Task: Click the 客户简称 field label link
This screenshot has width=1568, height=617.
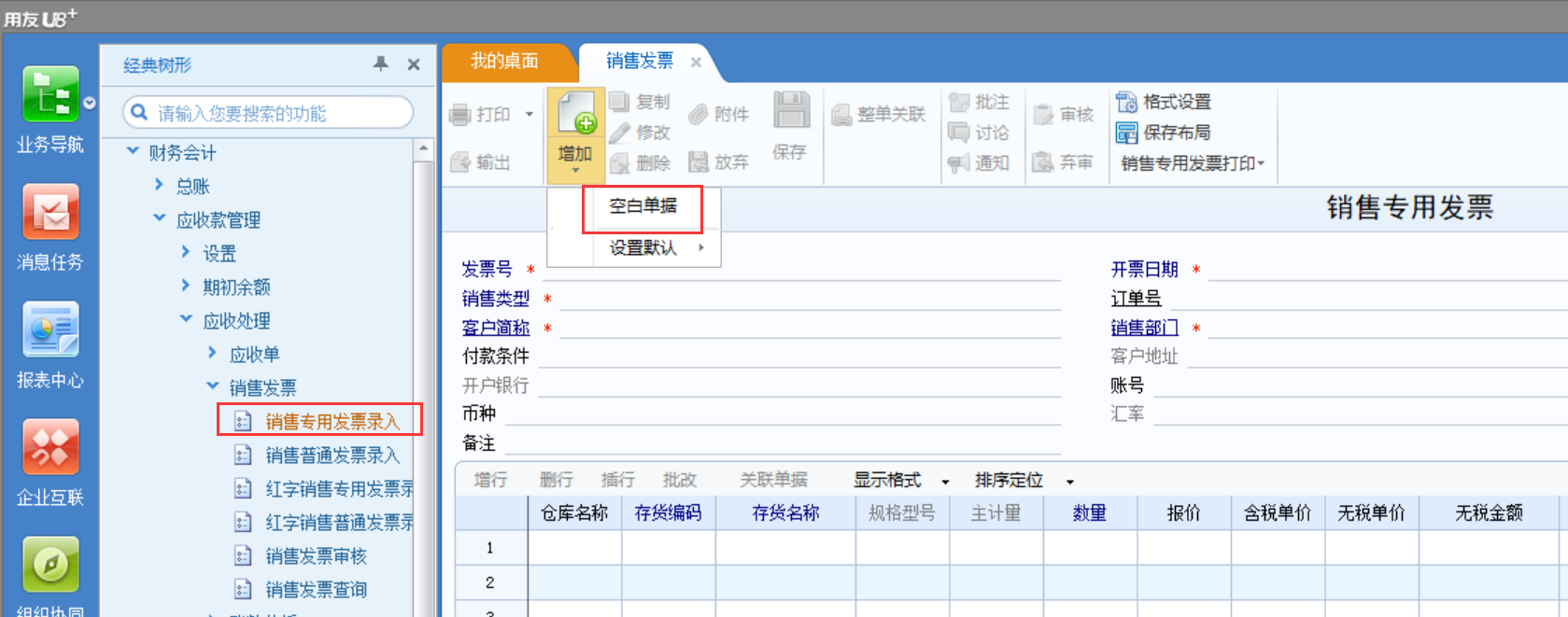Action: (x=495, y=328)
